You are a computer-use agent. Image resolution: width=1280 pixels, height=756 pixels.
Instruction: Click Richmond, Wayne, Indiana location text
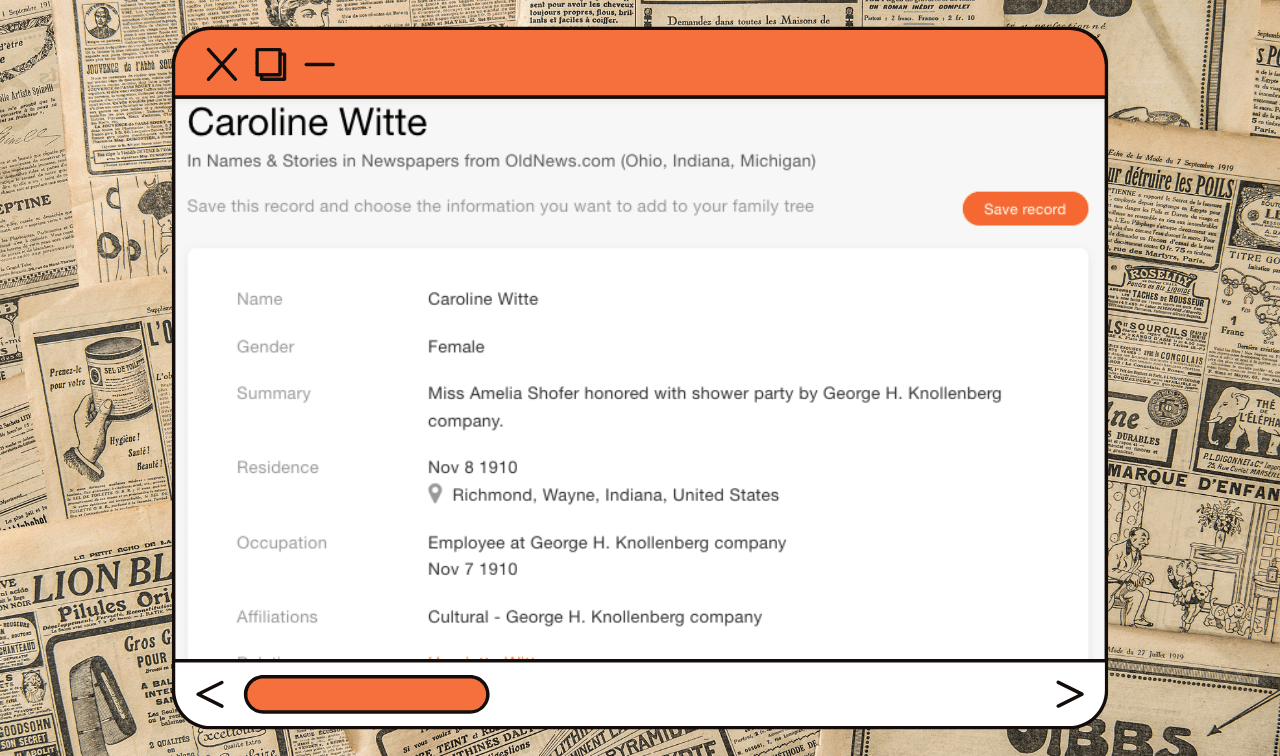pos(615,495)
